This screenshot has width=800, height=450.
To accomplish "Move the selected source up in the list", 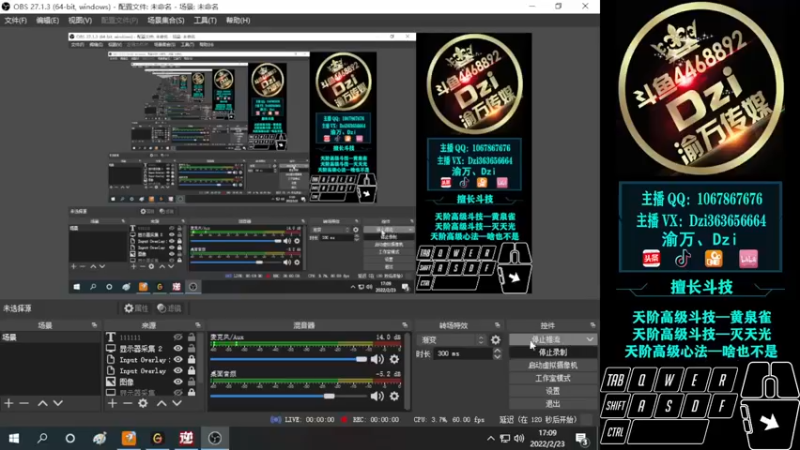I will (161, 404).
